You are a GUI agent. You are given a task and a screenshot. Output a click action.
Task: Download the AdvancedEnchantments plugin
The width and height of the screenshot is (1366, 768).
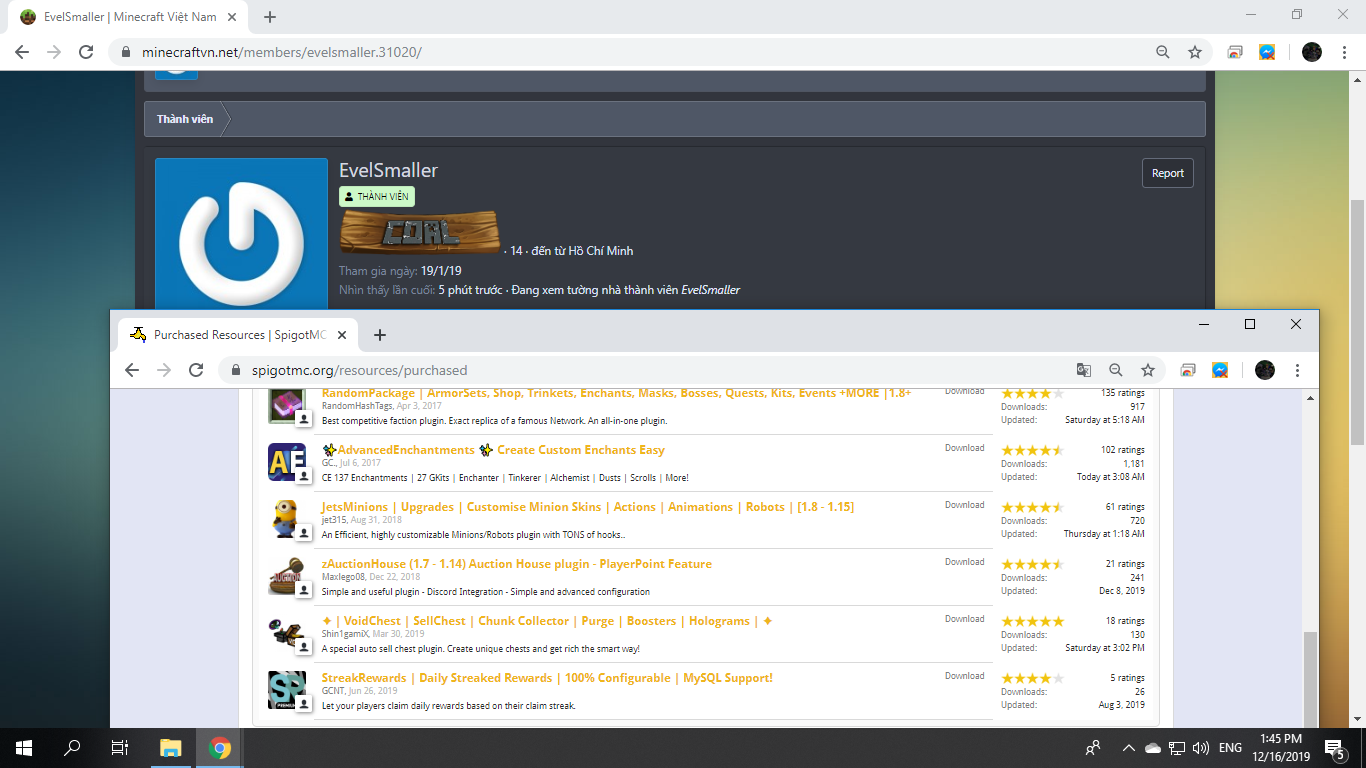965,448
